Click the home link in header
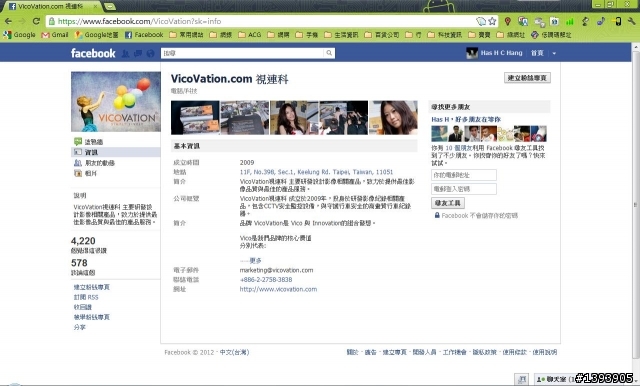 (x=537, y=53)
